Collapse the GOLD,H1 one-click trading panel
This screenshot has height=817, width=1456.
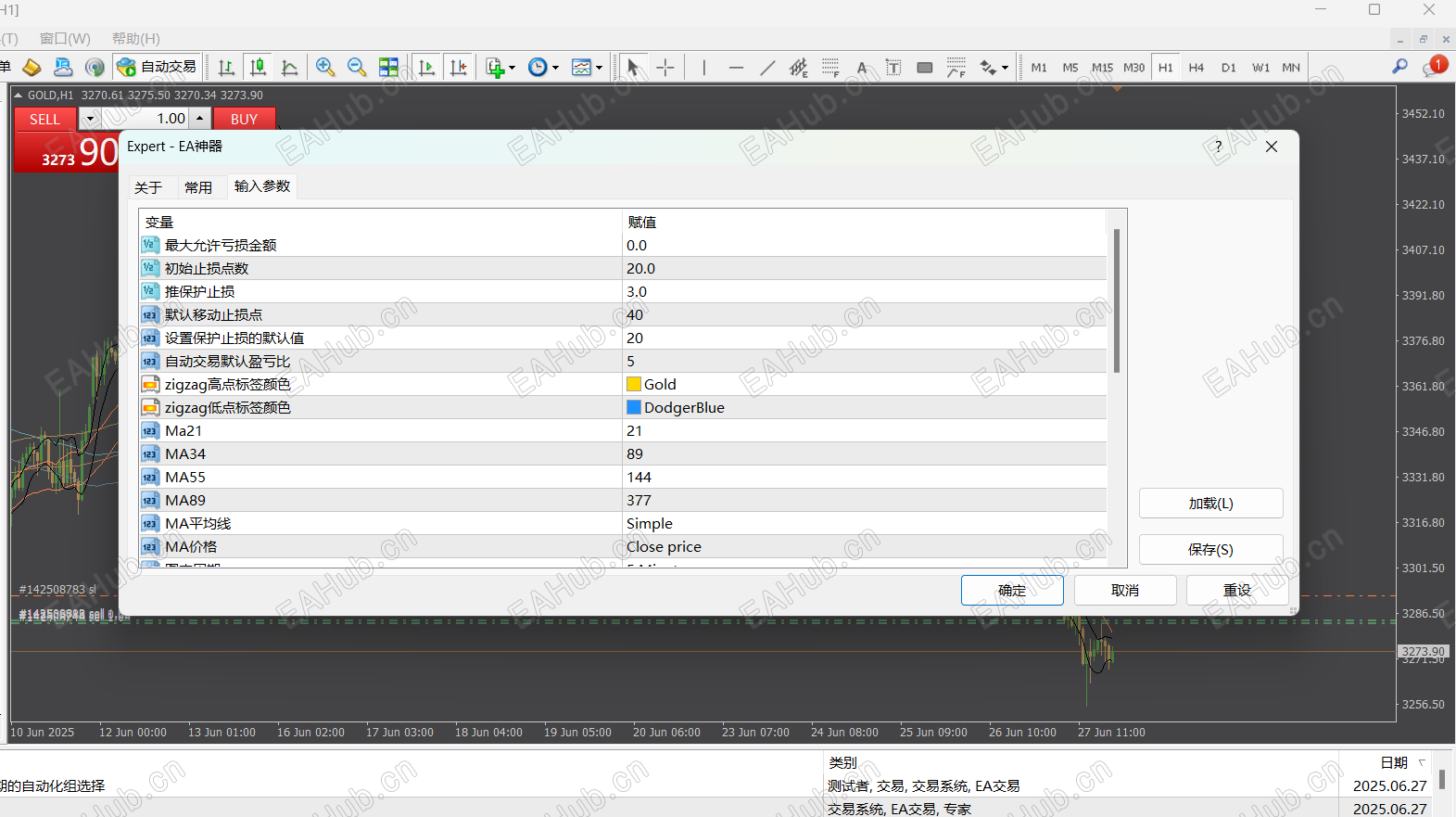click(x=18, y=96)
